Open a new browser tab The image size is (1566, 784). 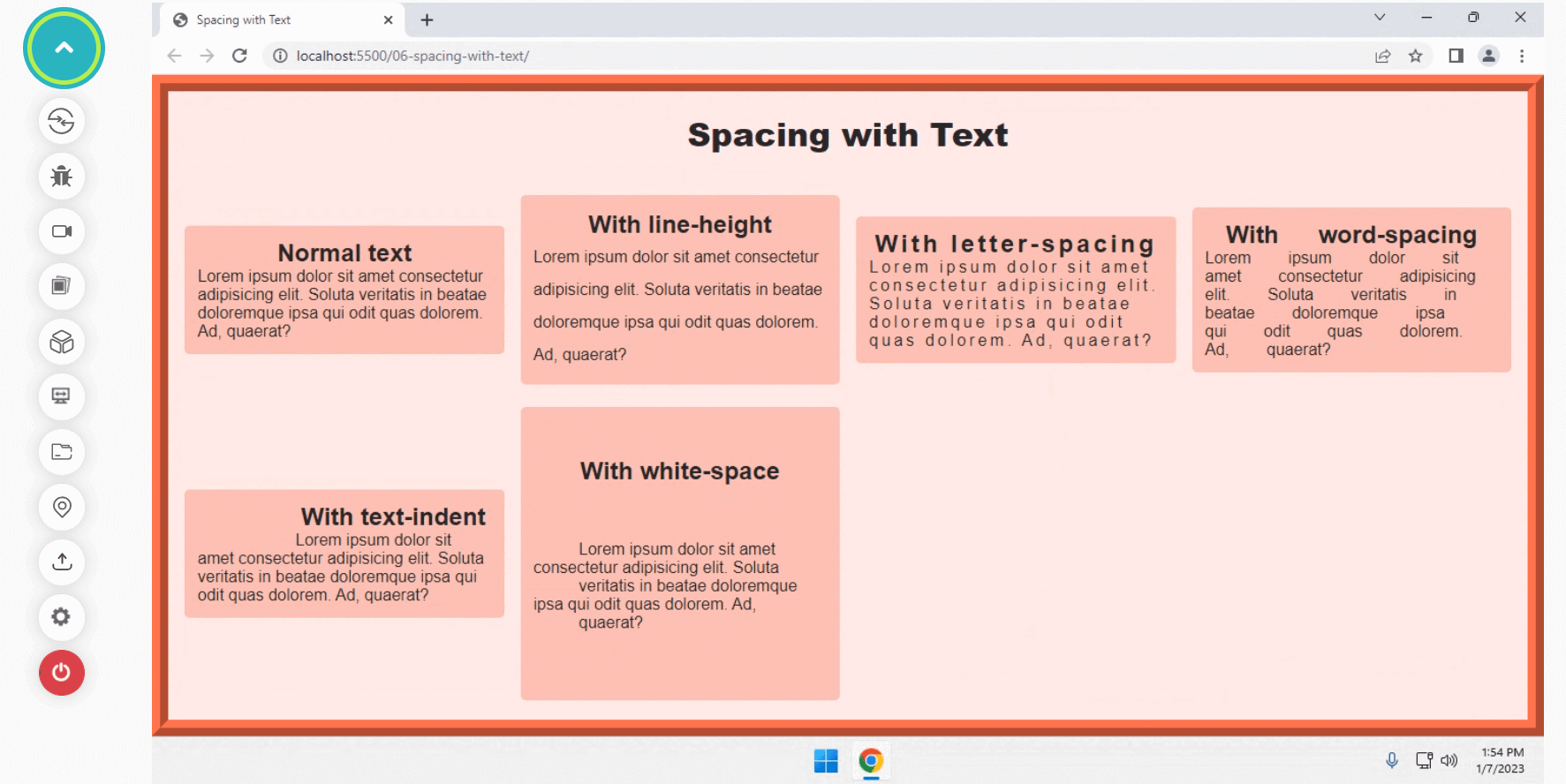pos(427,19)
